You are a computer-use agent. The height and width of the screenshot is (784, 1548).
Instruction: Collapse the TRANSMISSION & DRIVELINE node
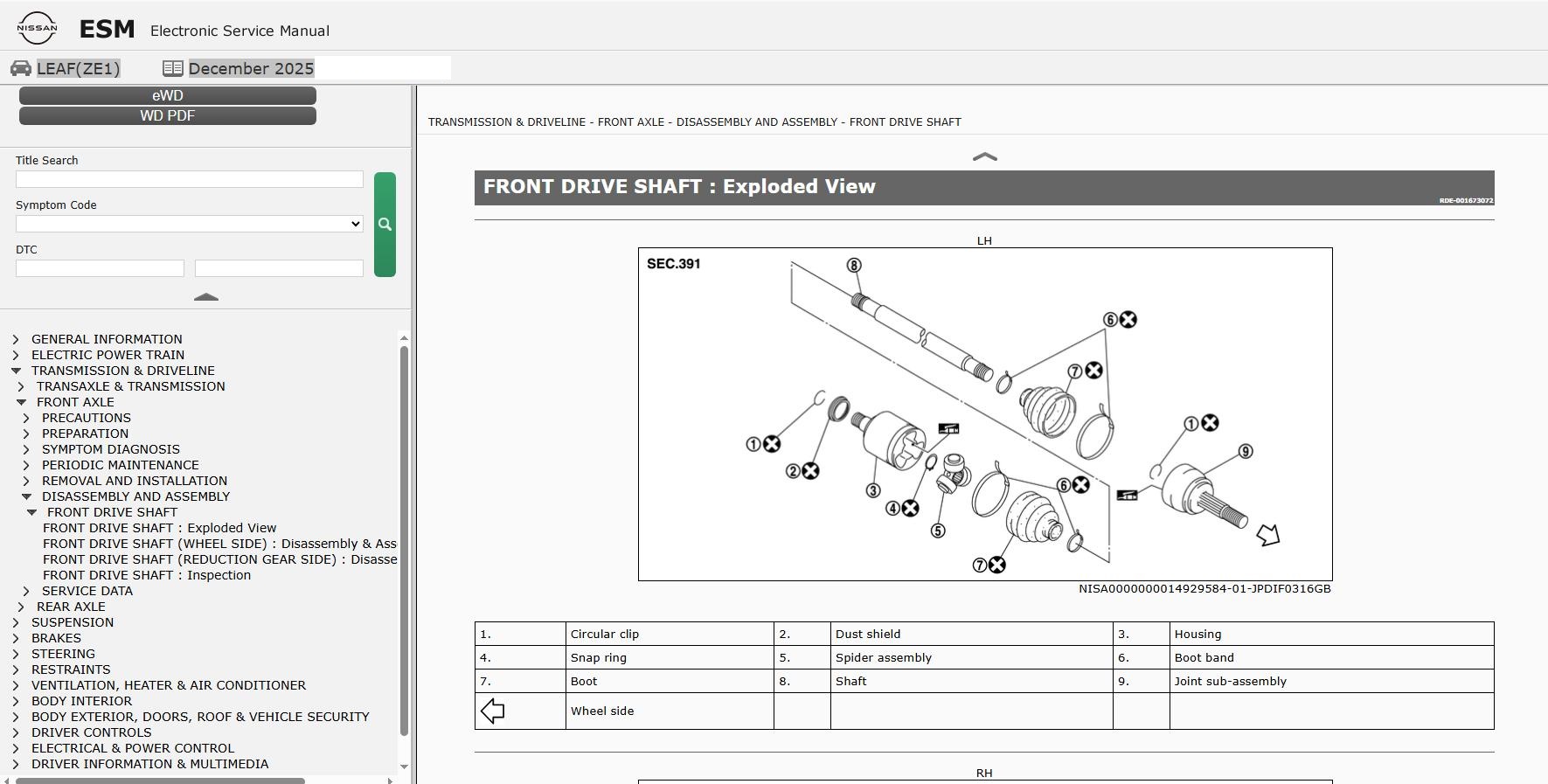tap(16, 371)
